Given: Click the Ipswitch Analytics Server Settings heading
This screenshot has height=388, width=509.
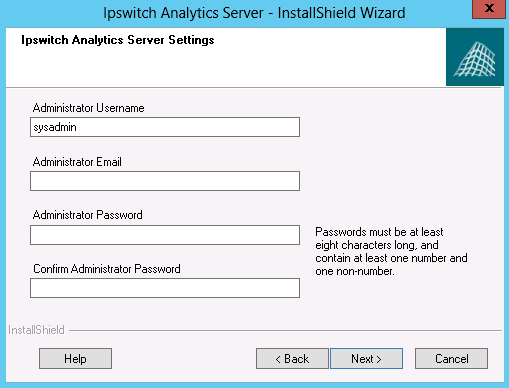Looking at the screenshot, I should pyautogui.click(x=118, y=40).
